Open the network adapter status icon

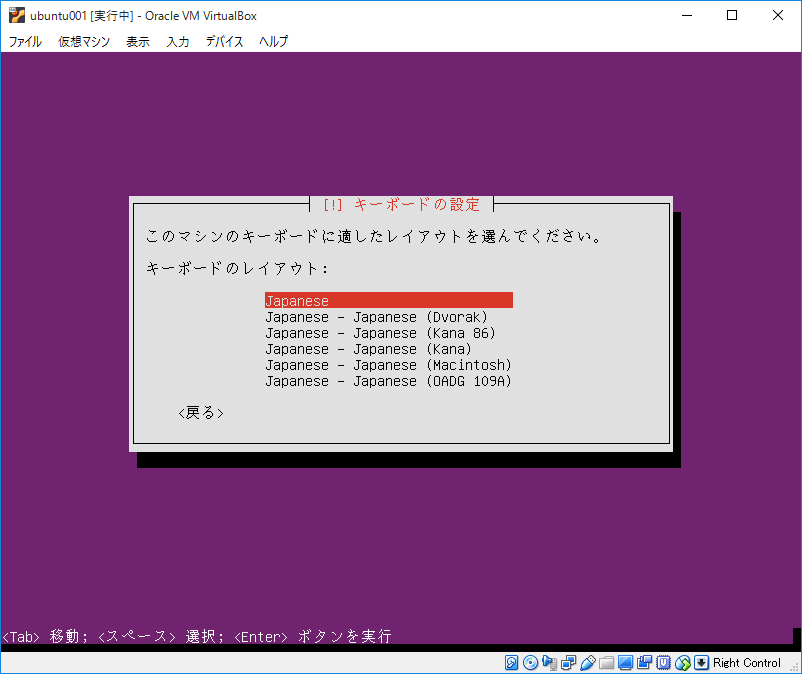click(568, 663)
